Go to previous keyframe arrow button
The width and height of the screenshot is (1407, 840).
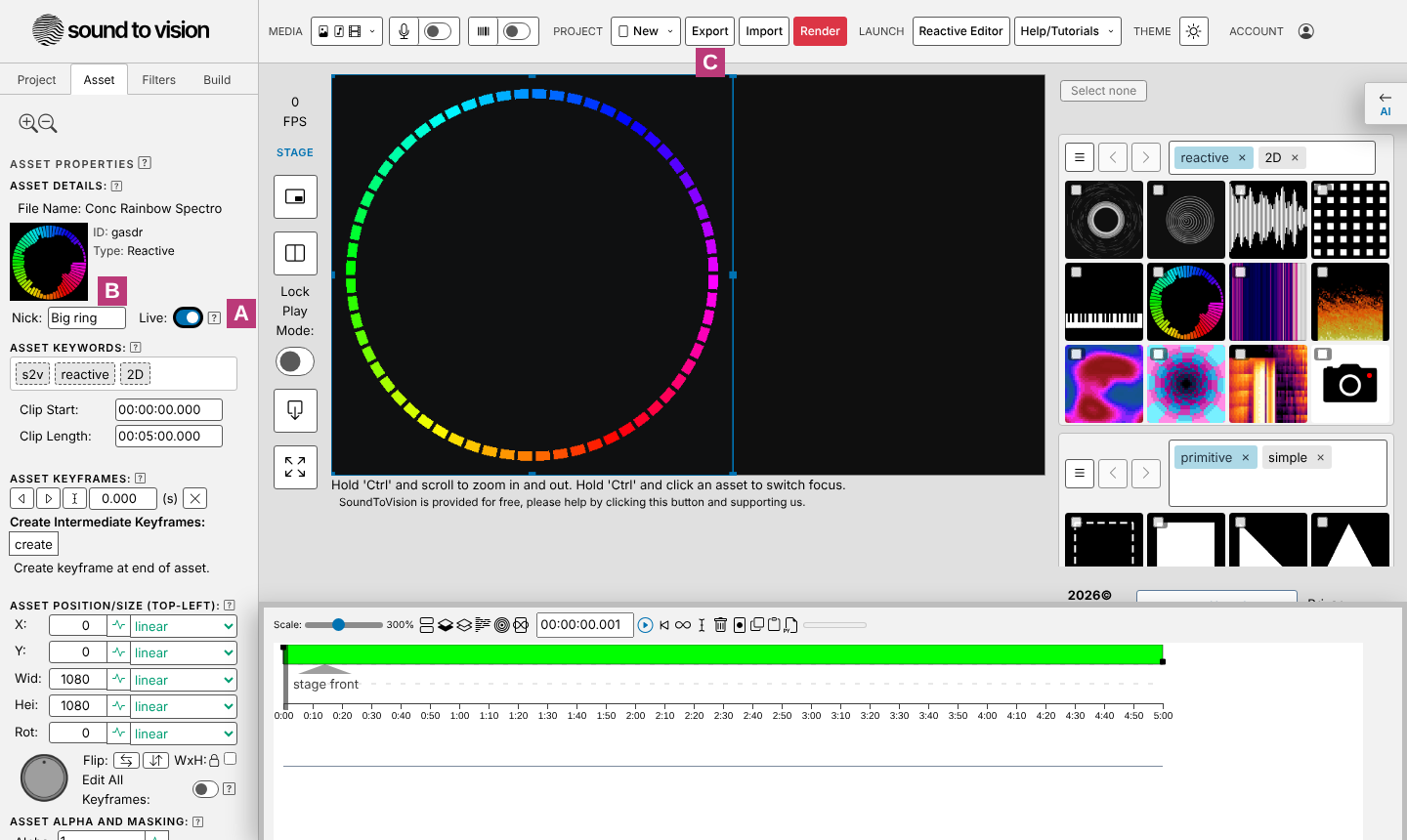[x=22, y=498]
